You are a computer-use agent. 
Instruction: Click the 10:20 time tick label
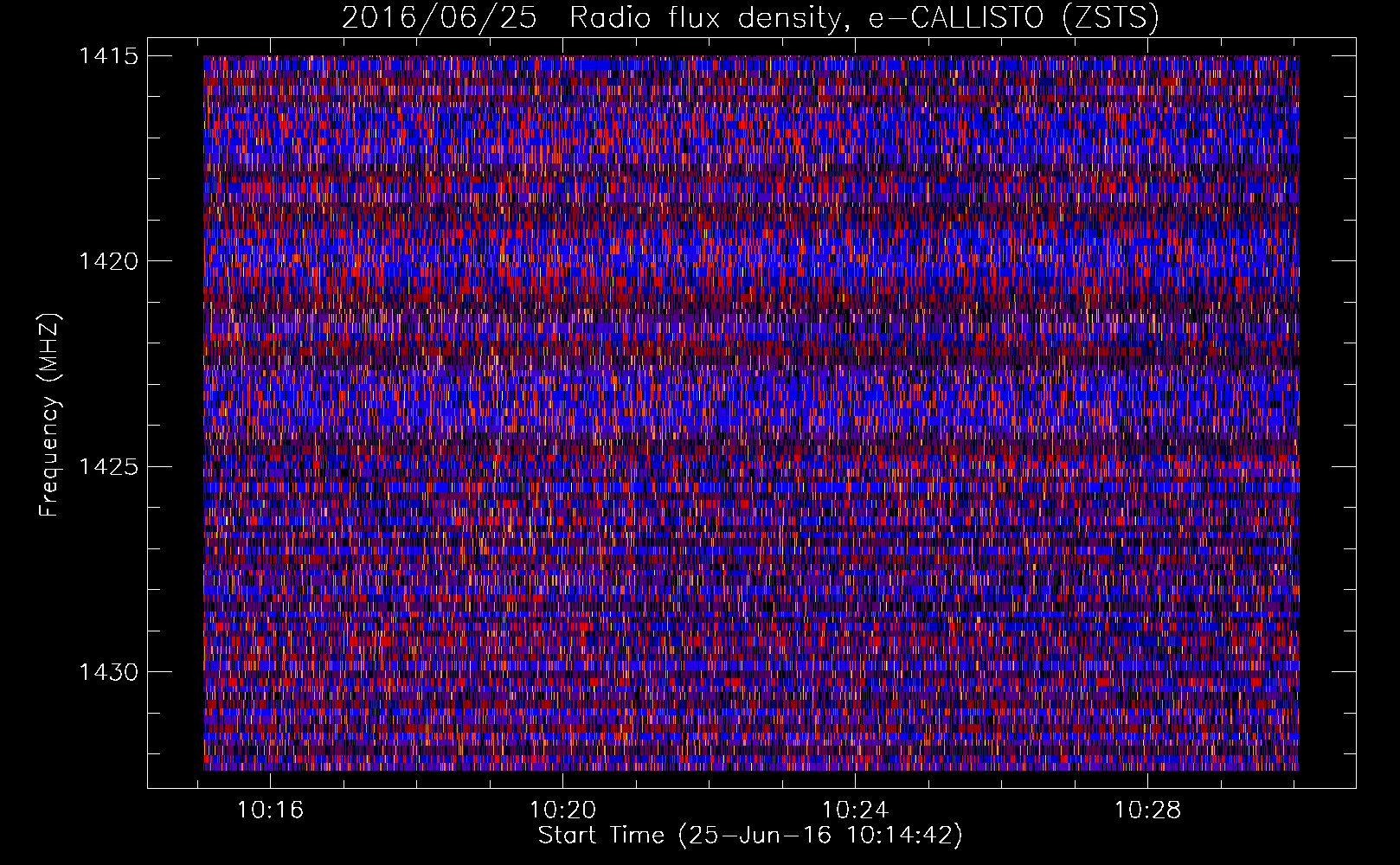click(x=563, y=811)
